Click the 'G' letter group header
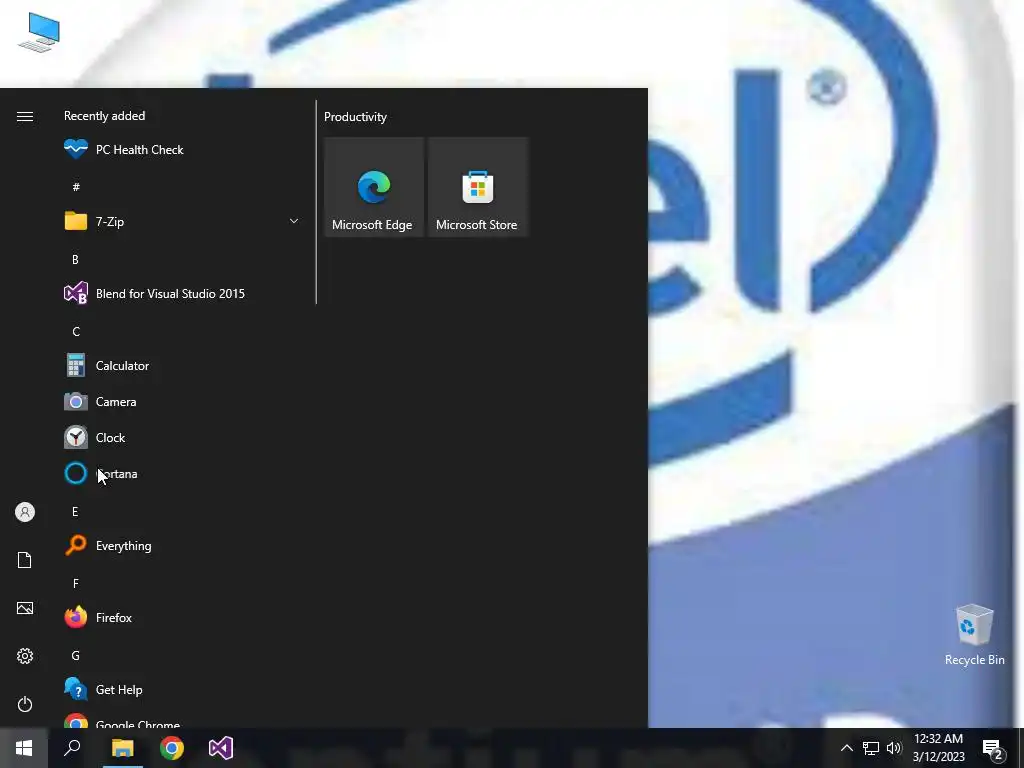Screen dimensions: 1024x768 [76, 656]
